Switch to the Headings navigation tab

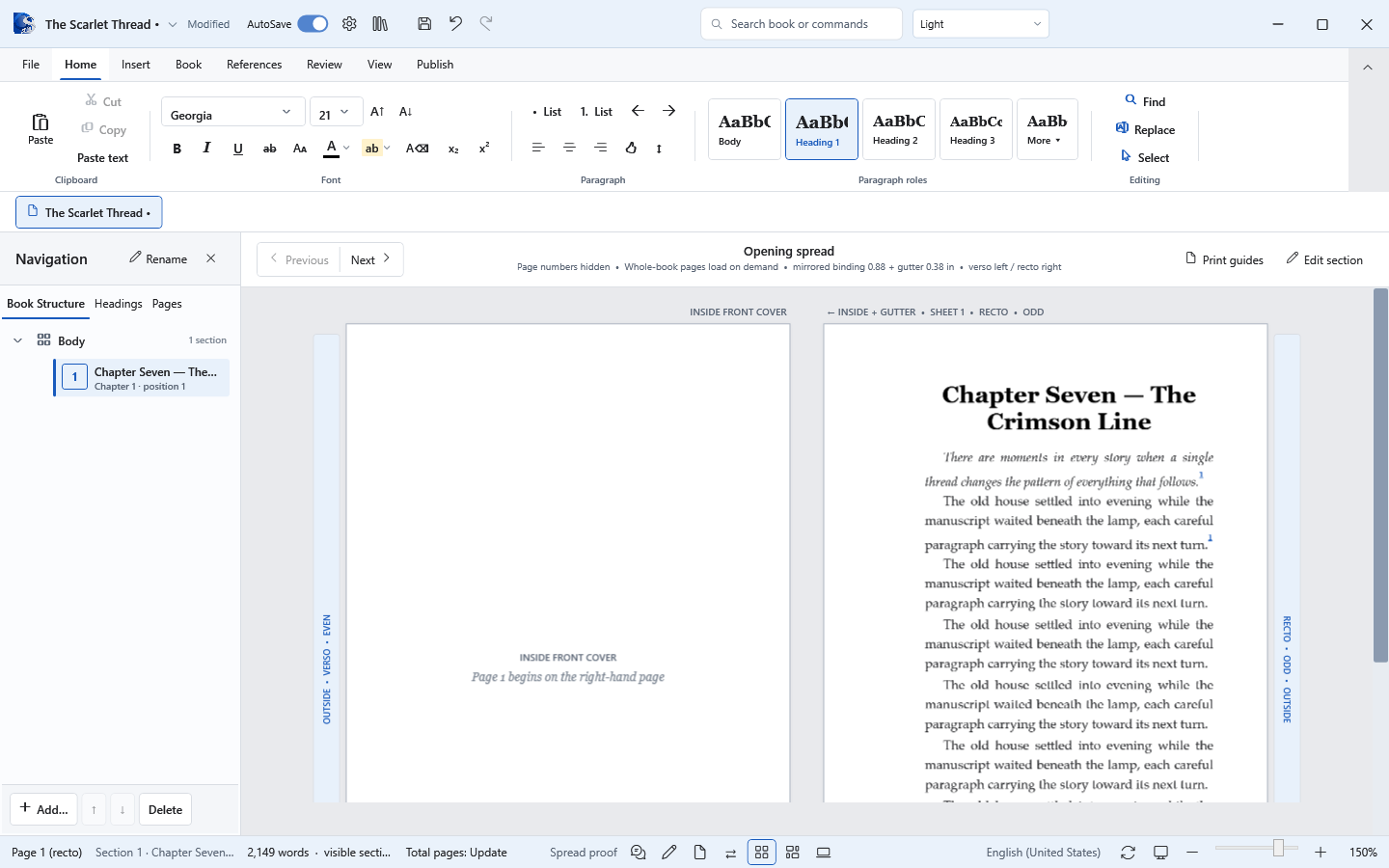pos(119,304)
